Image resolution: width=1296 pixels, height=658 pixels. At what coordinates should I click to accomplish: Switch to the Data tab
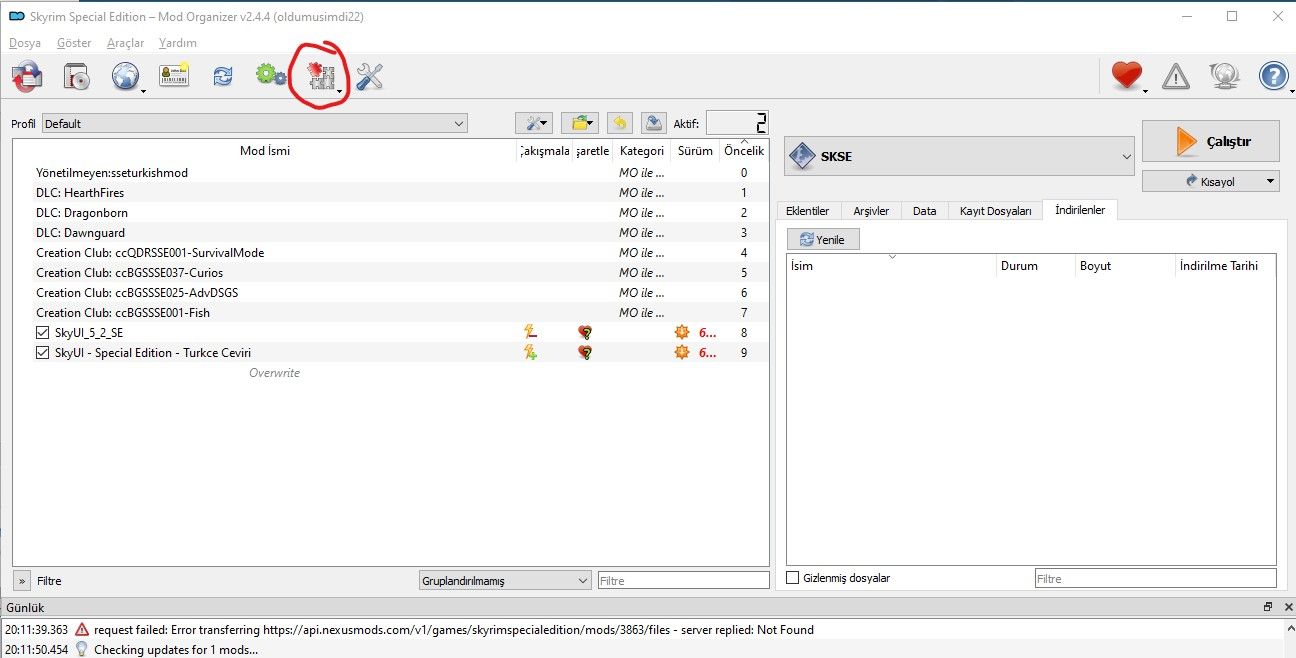click(x=925, y=211)
